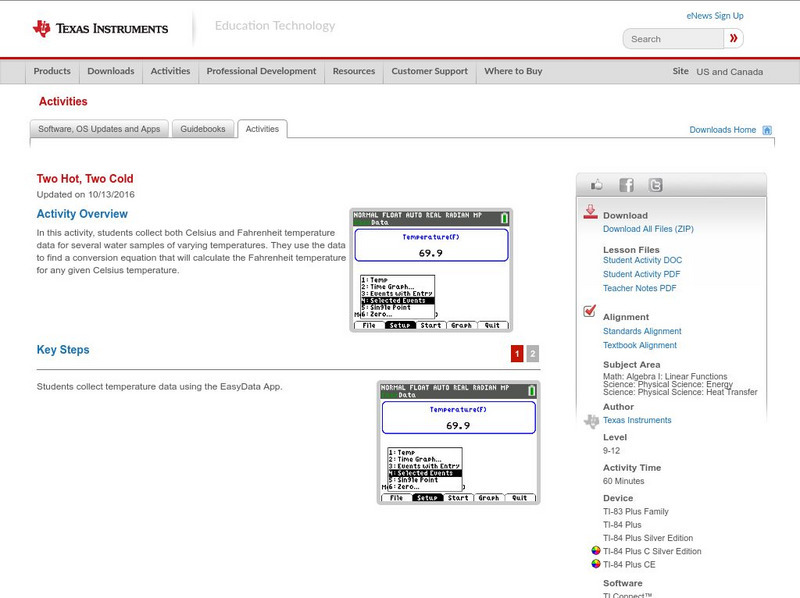Click the Activity Overview heading

(x=82, y=214)
